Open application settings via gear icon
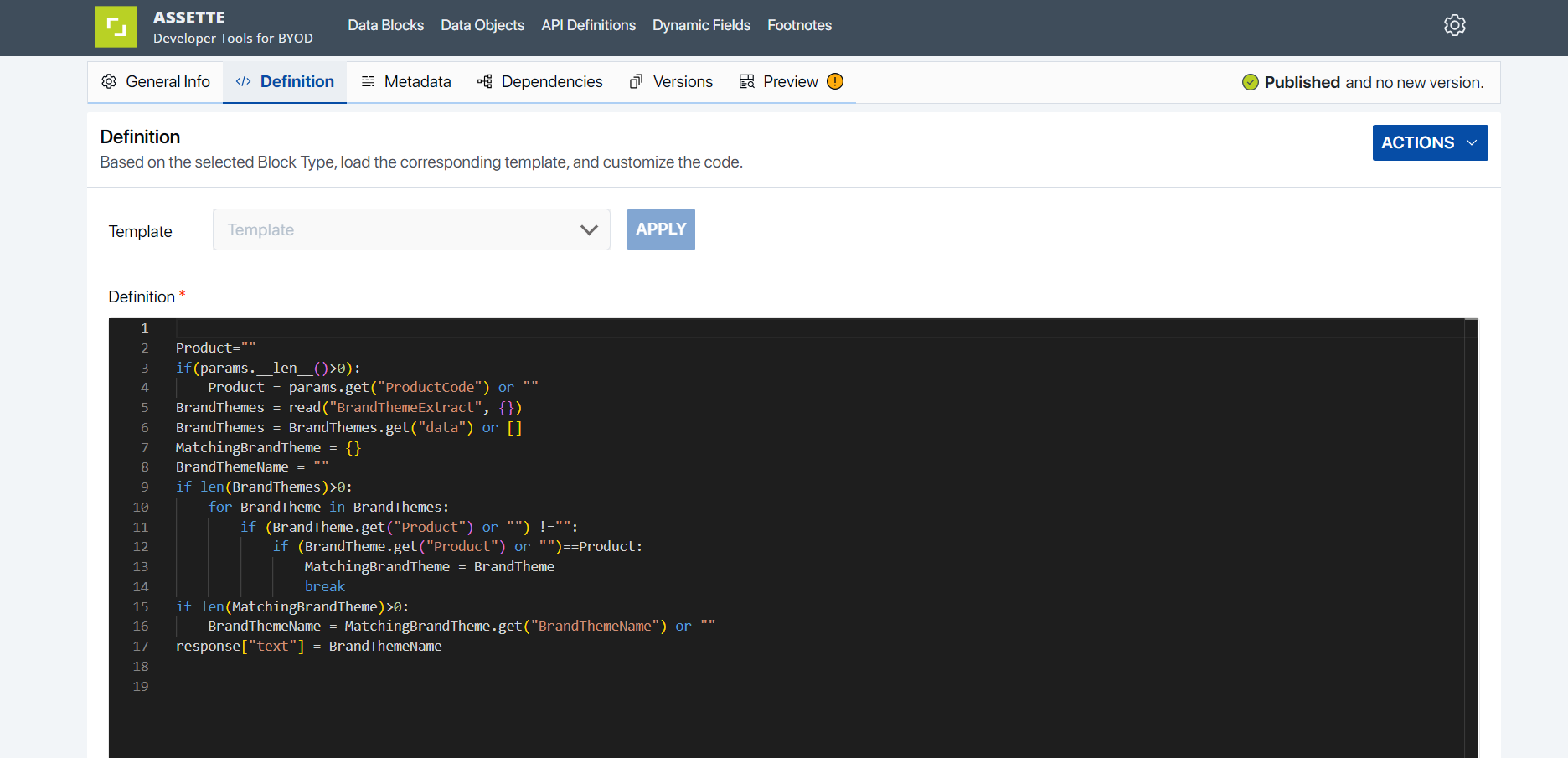The height and width of the screenshot is (758, 1568). click(x=1455, y=25)
